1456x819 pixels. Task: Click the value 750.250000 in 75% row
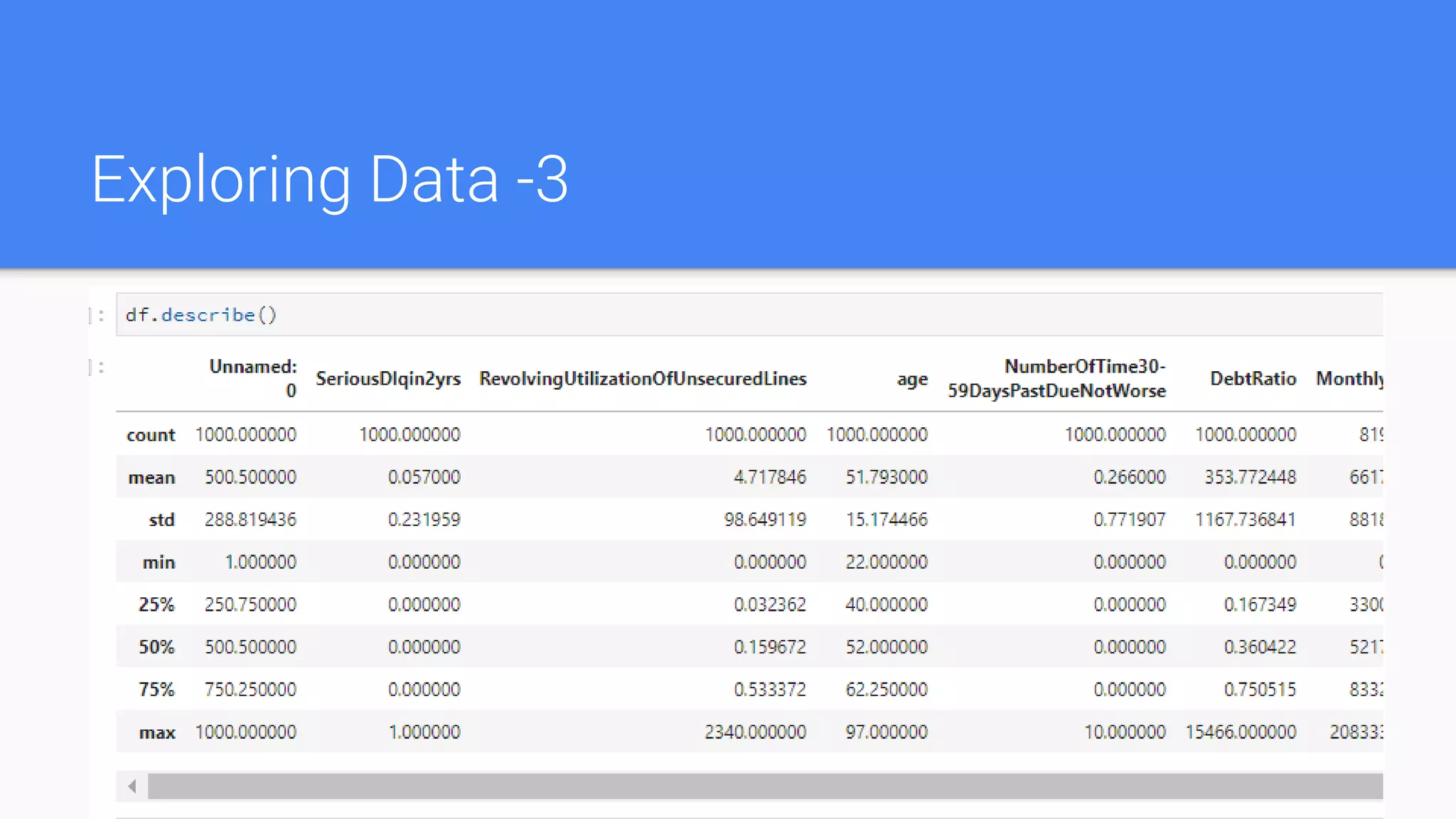(x=250, y=689)
